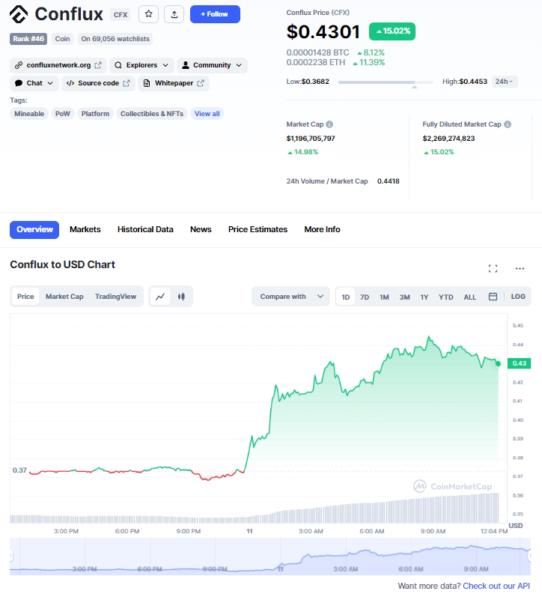Expand the Explorers dropdown
This screenshot has width=542, height=600.
[142, 65]
